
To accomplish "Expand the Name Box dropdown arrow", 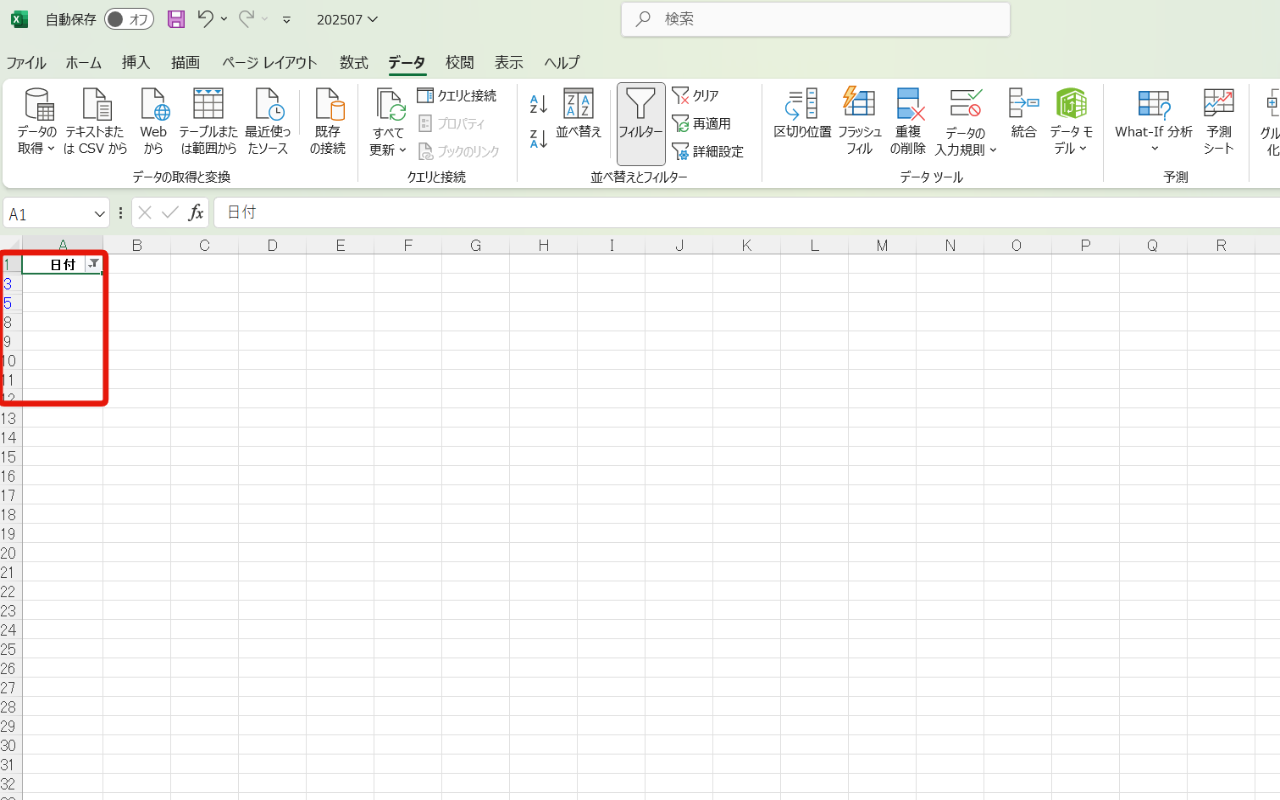I will (99, 214).
